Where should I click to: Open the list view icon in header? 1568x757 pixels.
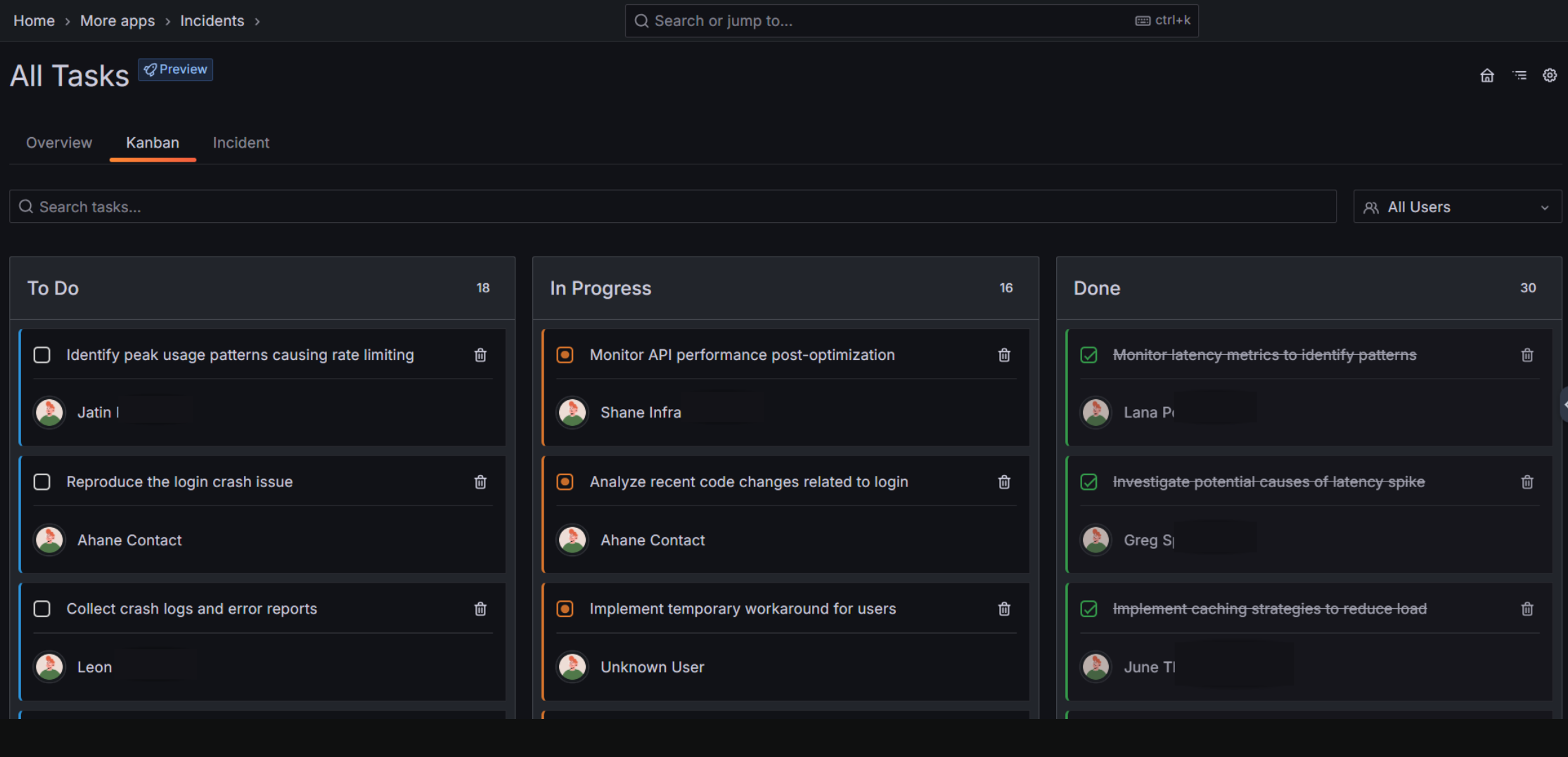click(x=1519, y=76)
